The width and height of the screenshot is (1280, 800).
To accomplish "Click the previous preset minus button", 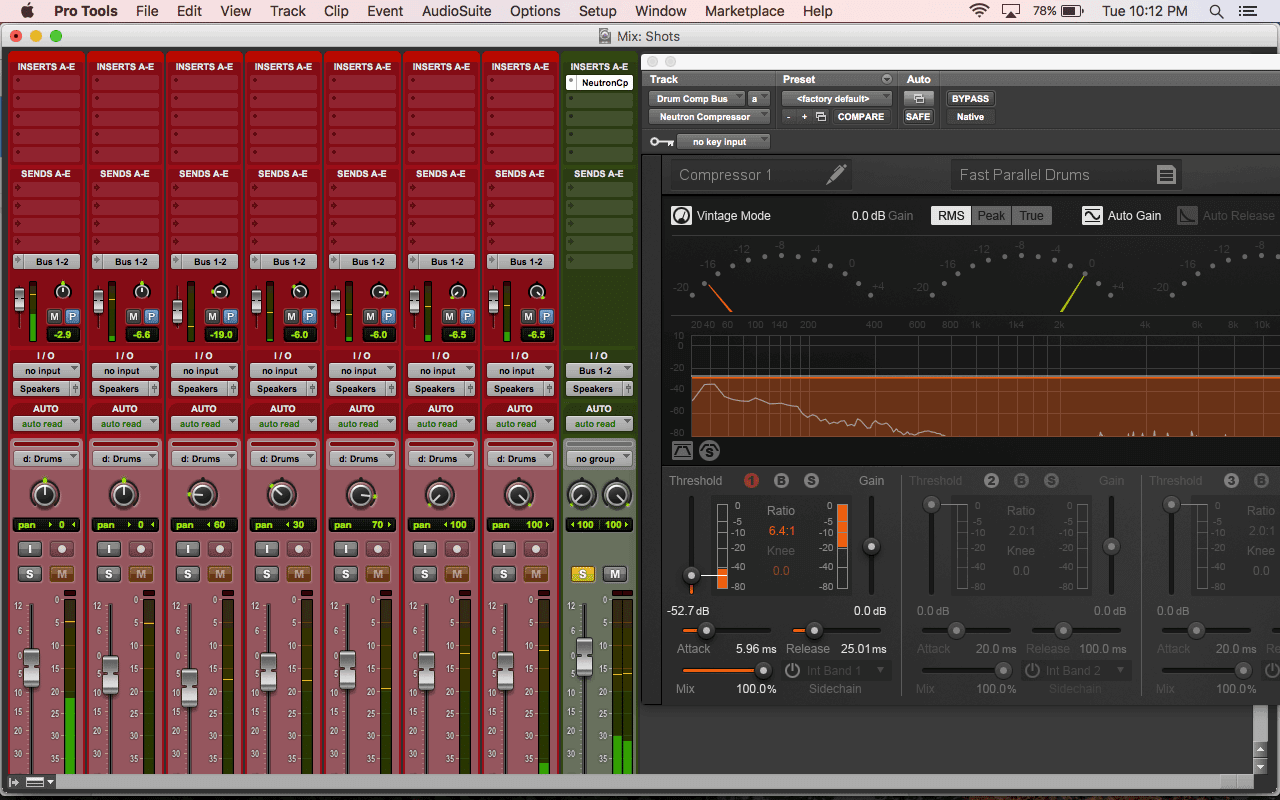I will pyautogui.click(x=788, y=117).
